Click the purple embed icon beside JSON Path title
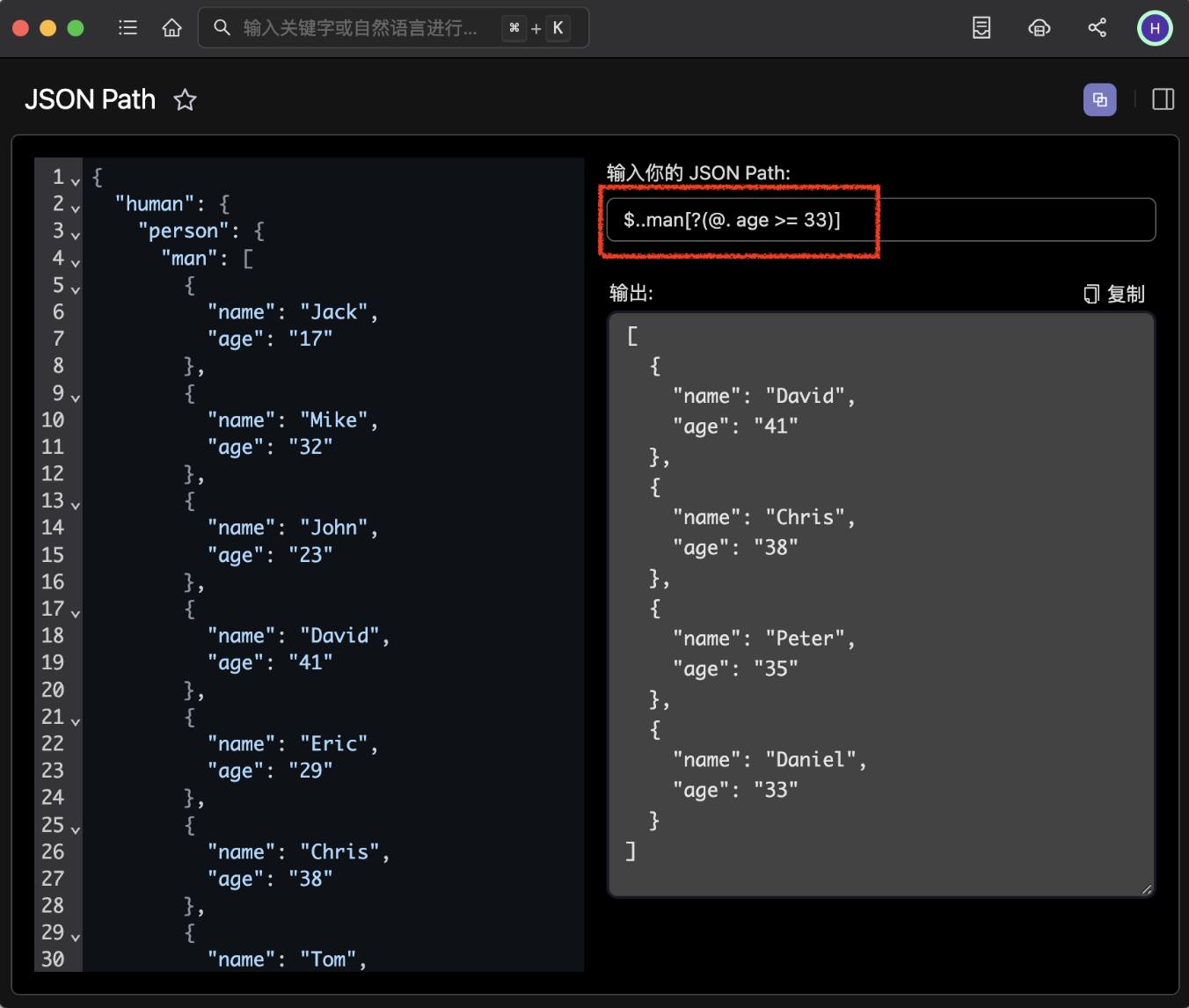Screen dimensions: 1189x1008 pyautogui.click(x=1099, y=99)
